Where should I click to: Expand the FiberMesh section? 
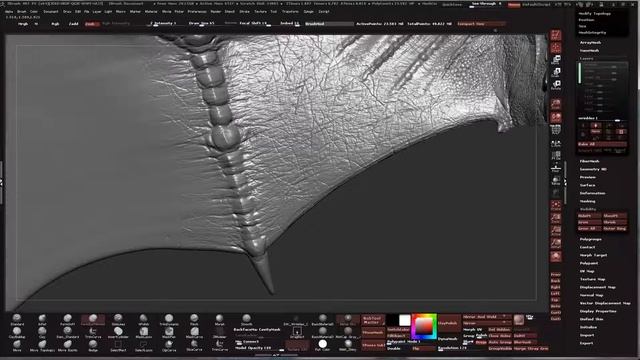[589, 161]
